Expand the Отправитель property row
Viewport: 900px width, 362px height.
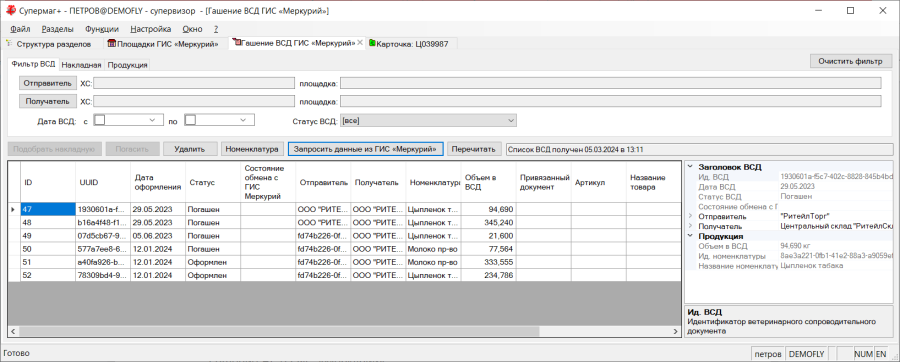(690, 216)
